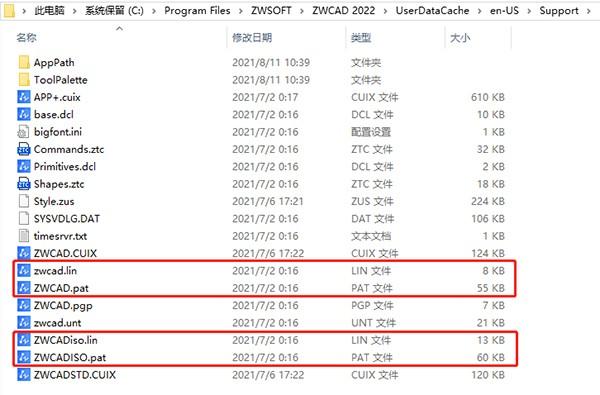Expand chevron after ZWSOFT breadcrumb
The height and width of the screenshot is (395, 600).
click(302, 11)
